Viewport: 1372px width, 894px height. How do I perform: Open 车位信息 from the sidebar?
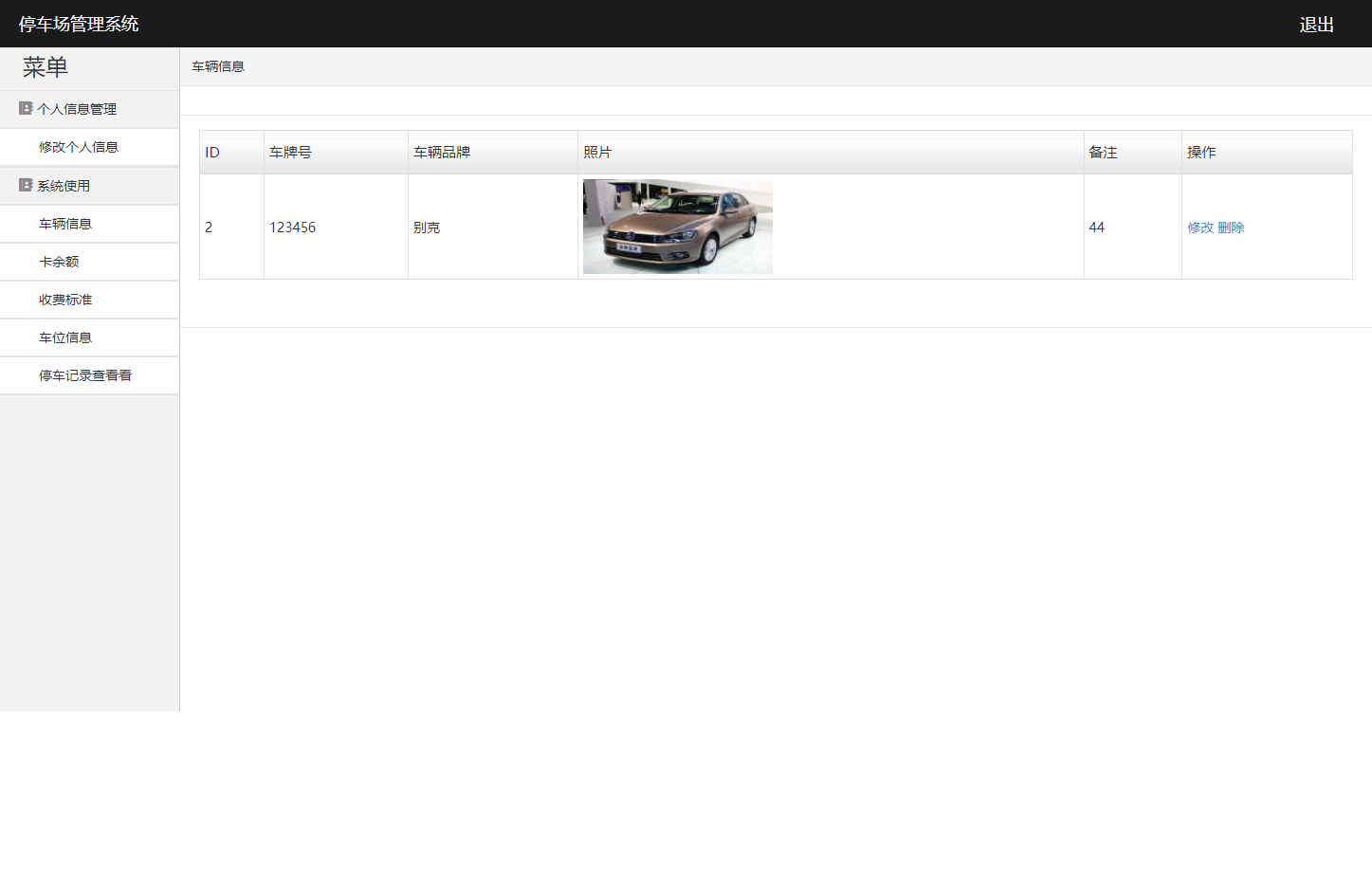tap(64, 337)
